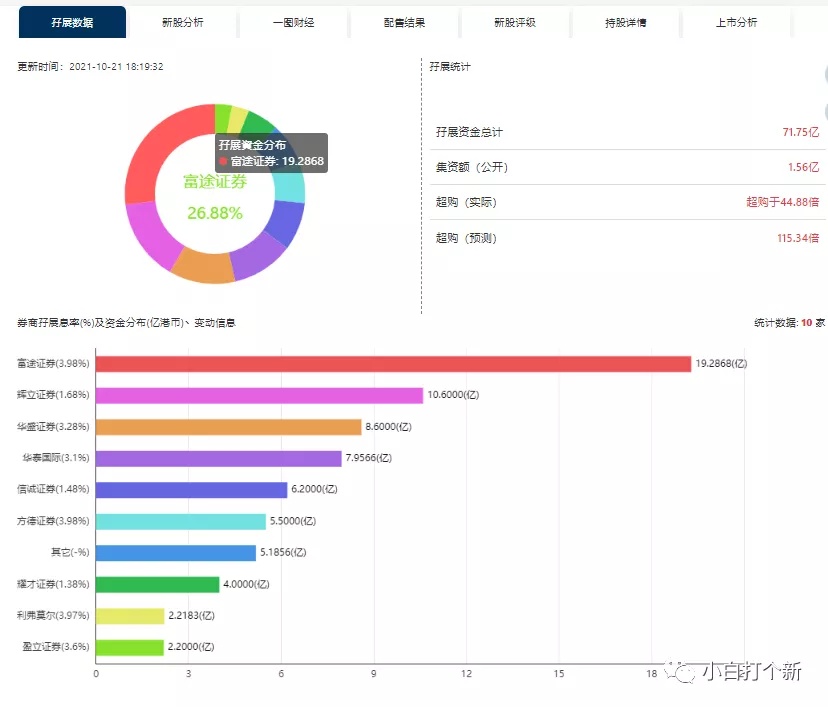Viewport: 828px width, 707px height.
Task: Click the 集资额 1.56亿 value
Action: click(x=803, y=167)
